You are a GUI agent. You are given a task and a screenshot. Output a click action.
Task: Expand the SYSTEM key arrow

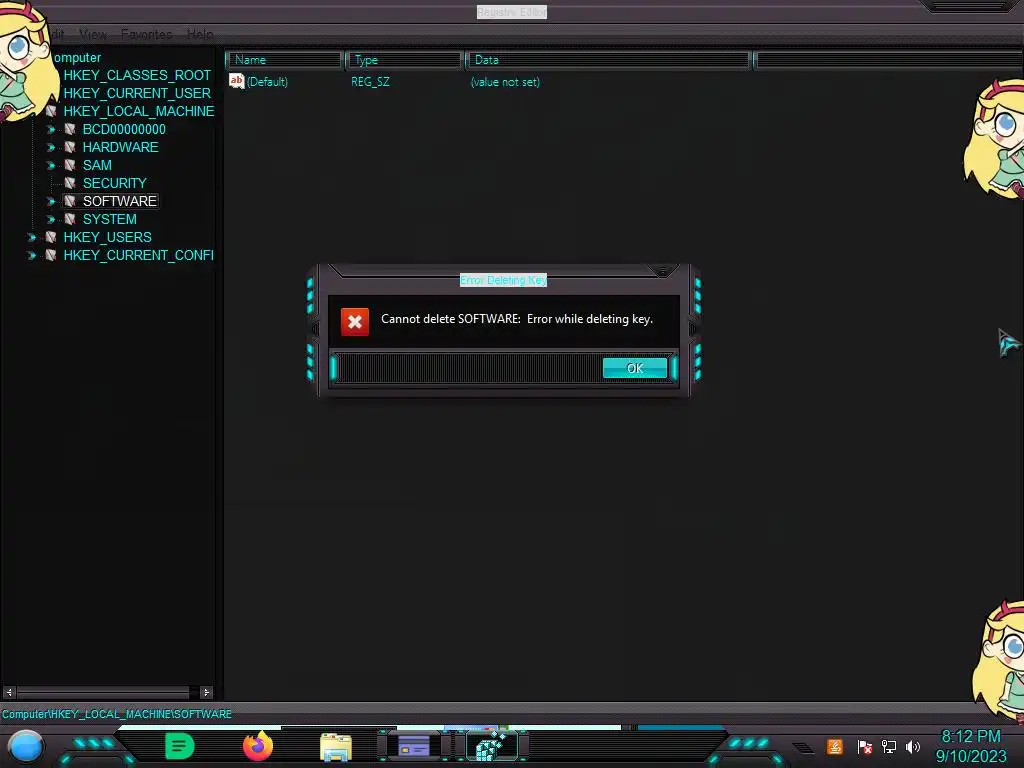[51, 219]
